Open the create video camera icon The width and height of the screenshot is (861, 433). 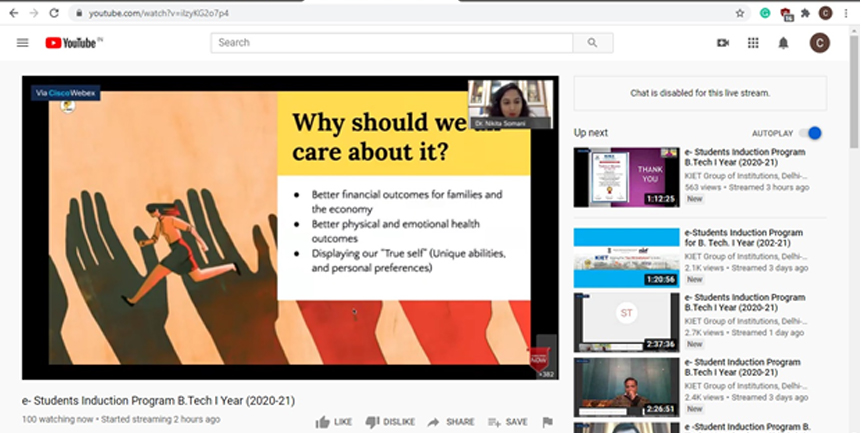(723, 43)
